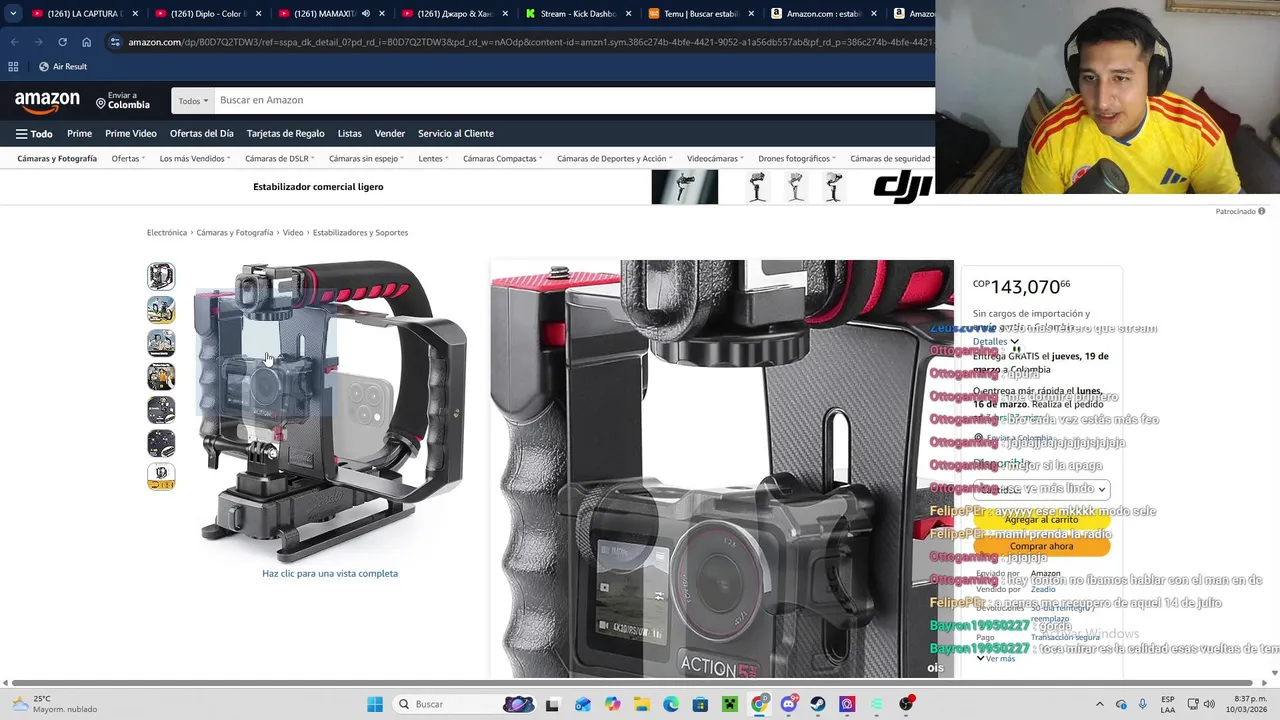Image resolution: width=1280 pixels, height=720 pixels.
Task: Expand the Videocámaras dropdown
Action: click(716, 158)
